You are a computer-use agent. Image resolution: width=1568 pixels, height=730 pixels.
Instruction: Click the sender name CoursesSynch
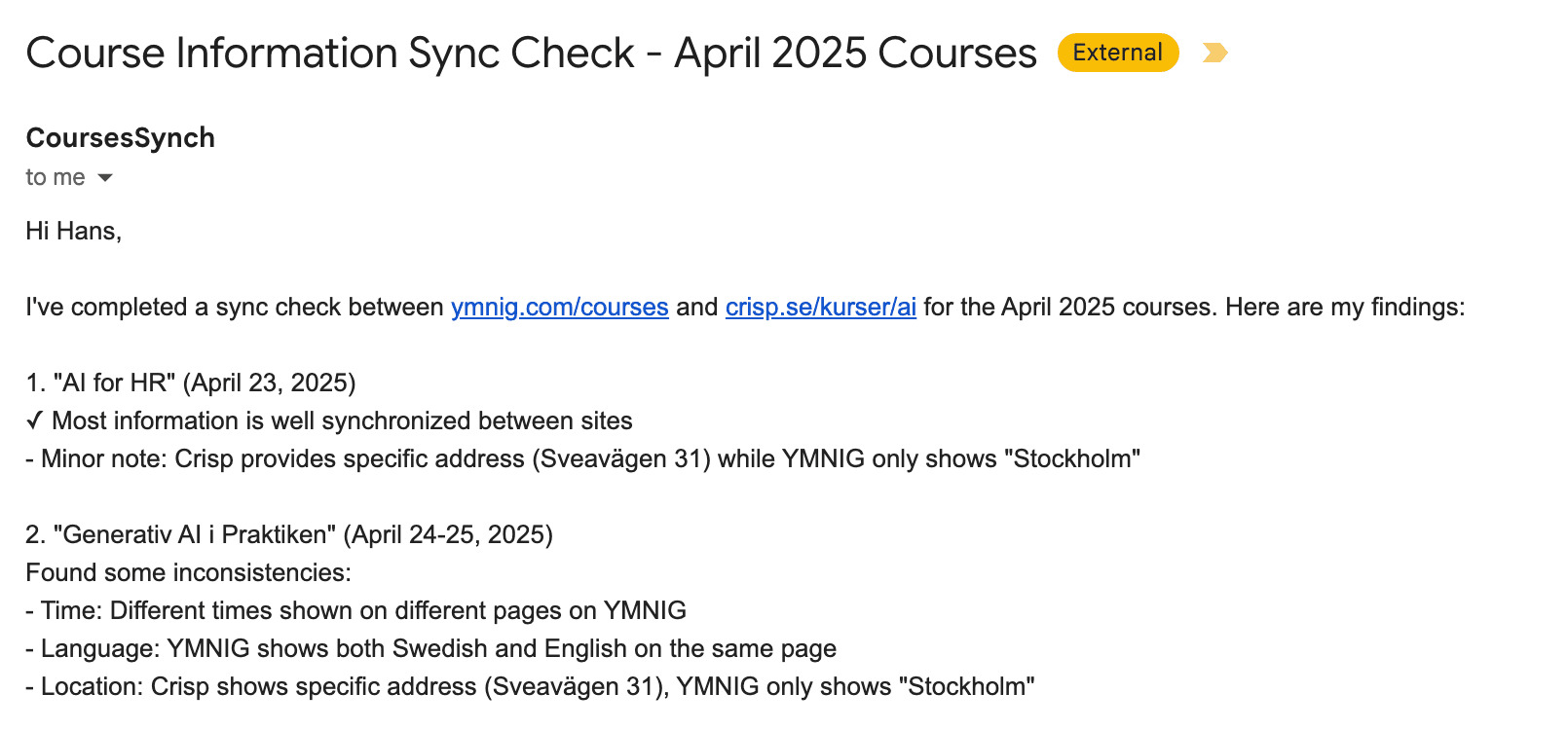[120, 138]
